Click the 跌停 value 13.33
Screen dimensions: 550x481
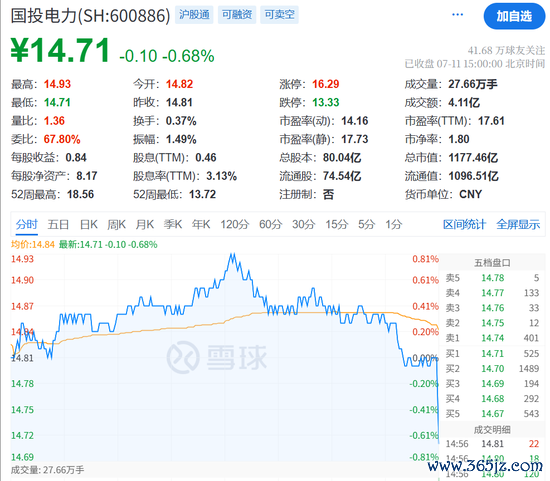(326, 102)
